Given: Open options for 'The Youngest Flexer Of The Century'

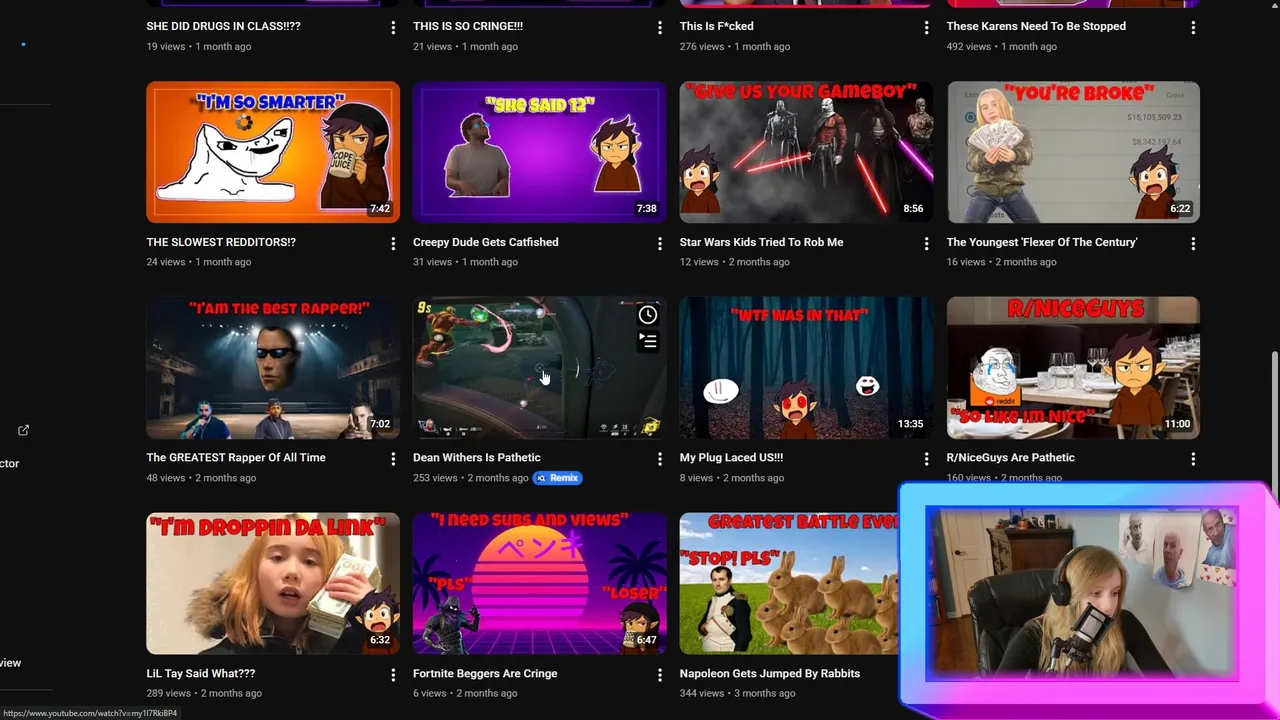Looking at the screenshot, I should pos(1193,243).
